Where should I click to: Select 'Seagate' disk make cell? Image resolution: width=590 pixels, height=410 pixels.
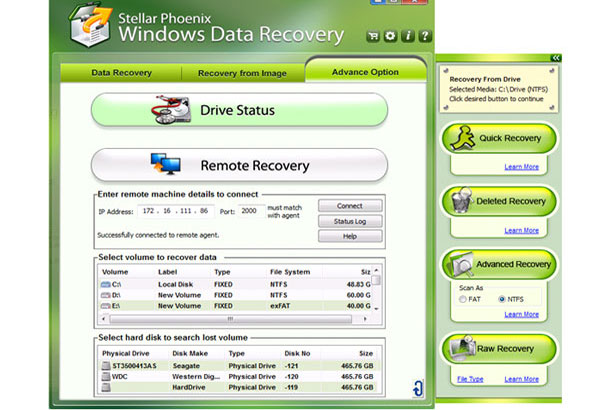[186, 366]
